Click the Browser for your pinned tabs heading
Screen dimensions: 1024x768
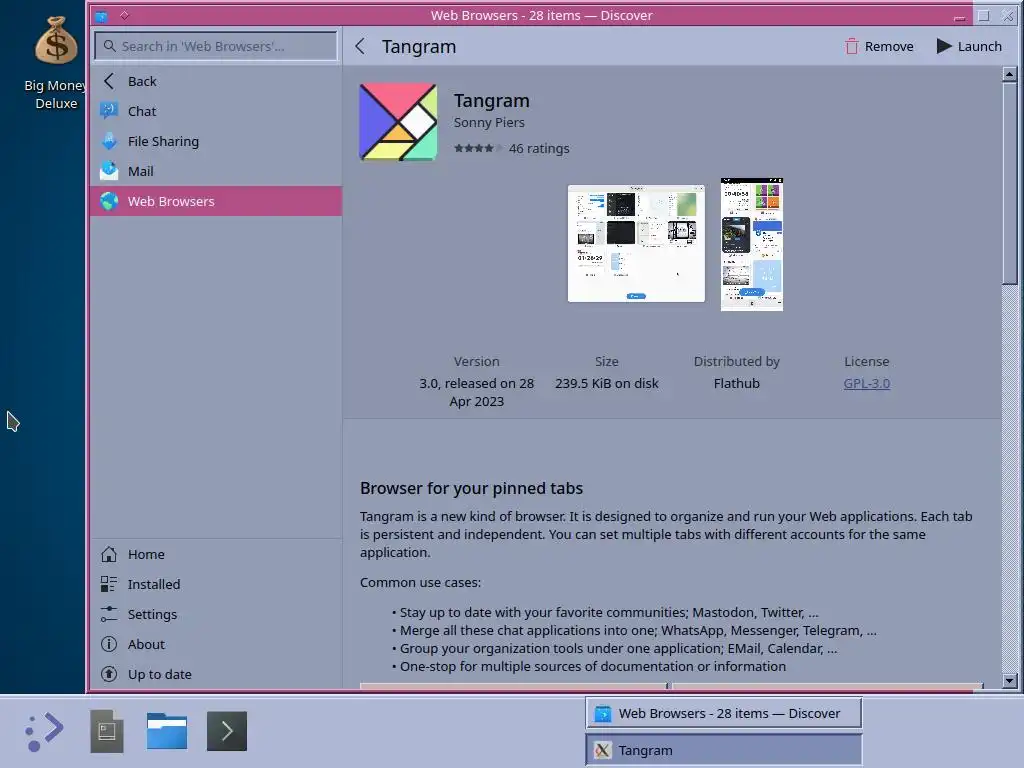coord(472,488)
